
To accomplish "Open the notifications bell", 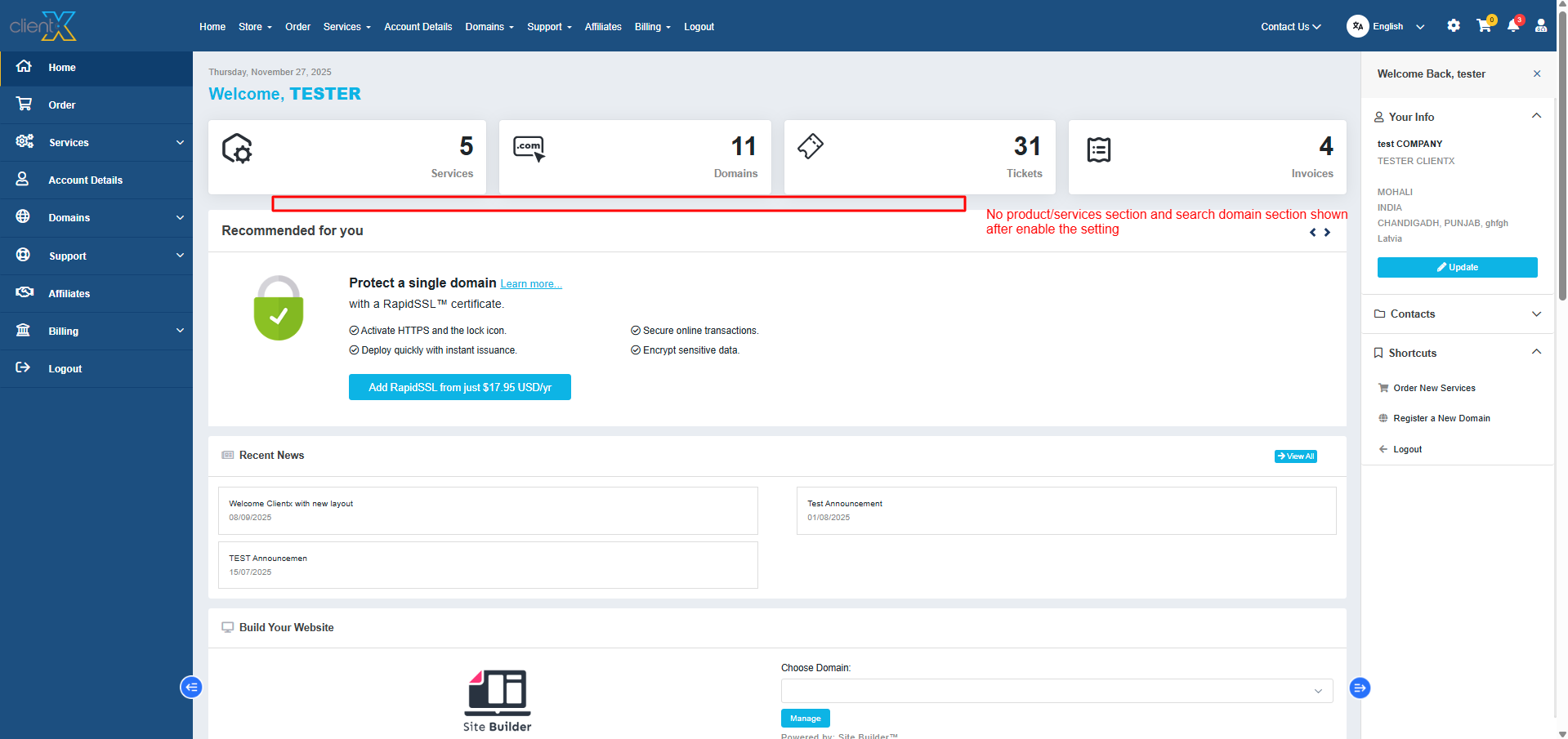I will (x=1512, y=26).
